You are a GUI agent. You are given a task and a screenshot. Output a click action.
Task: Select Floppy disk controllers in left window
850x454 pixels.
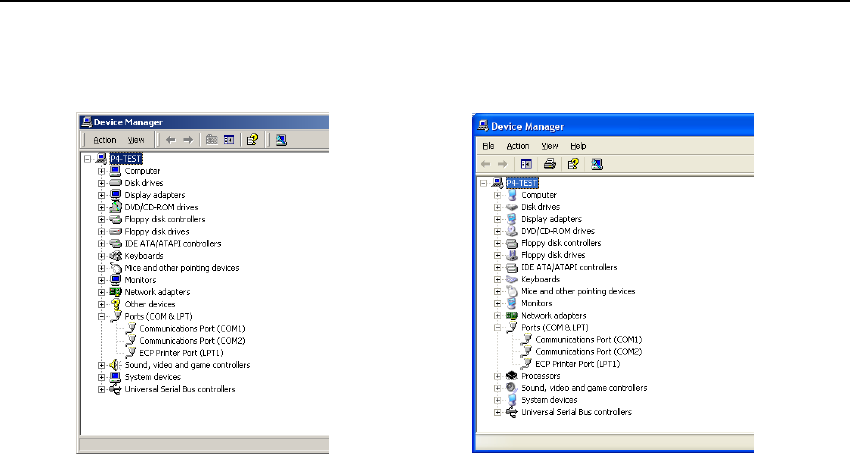click(165, 220)
